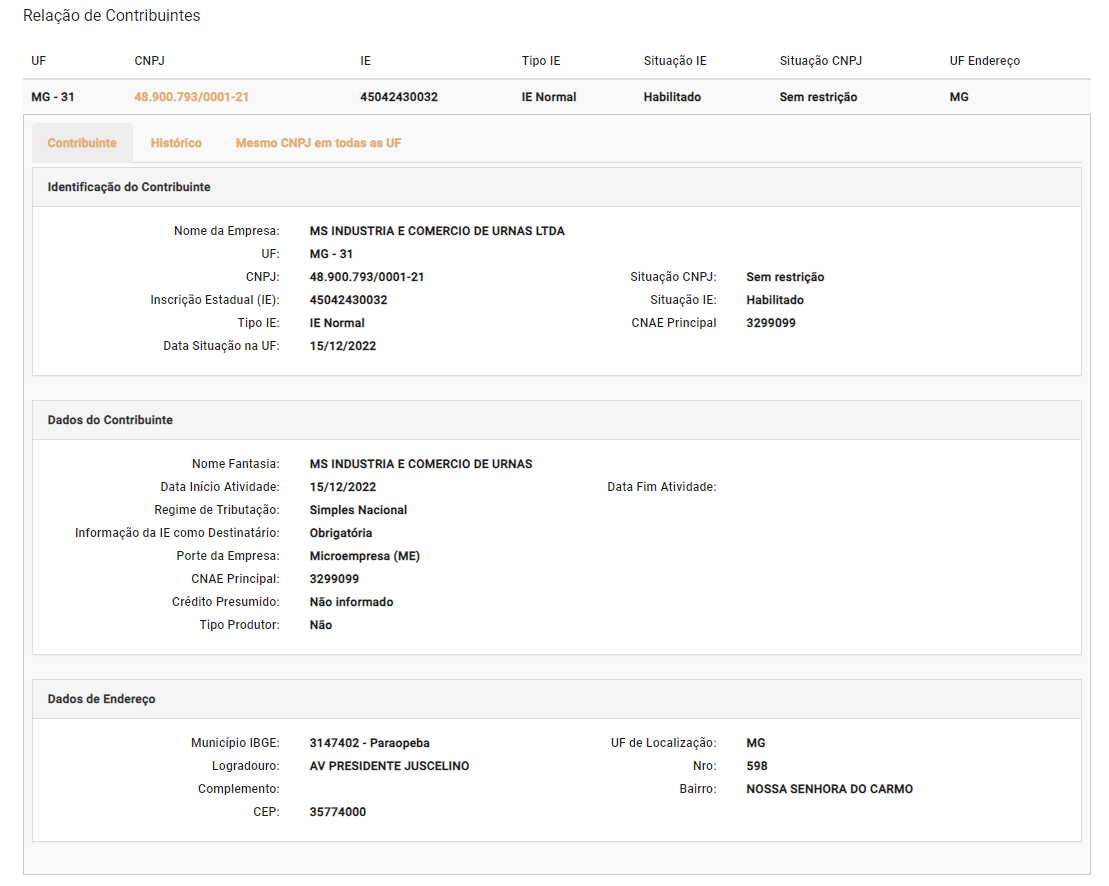Click the IE column header in the table
Screen dimensions: 1109x886
(366, 61)
